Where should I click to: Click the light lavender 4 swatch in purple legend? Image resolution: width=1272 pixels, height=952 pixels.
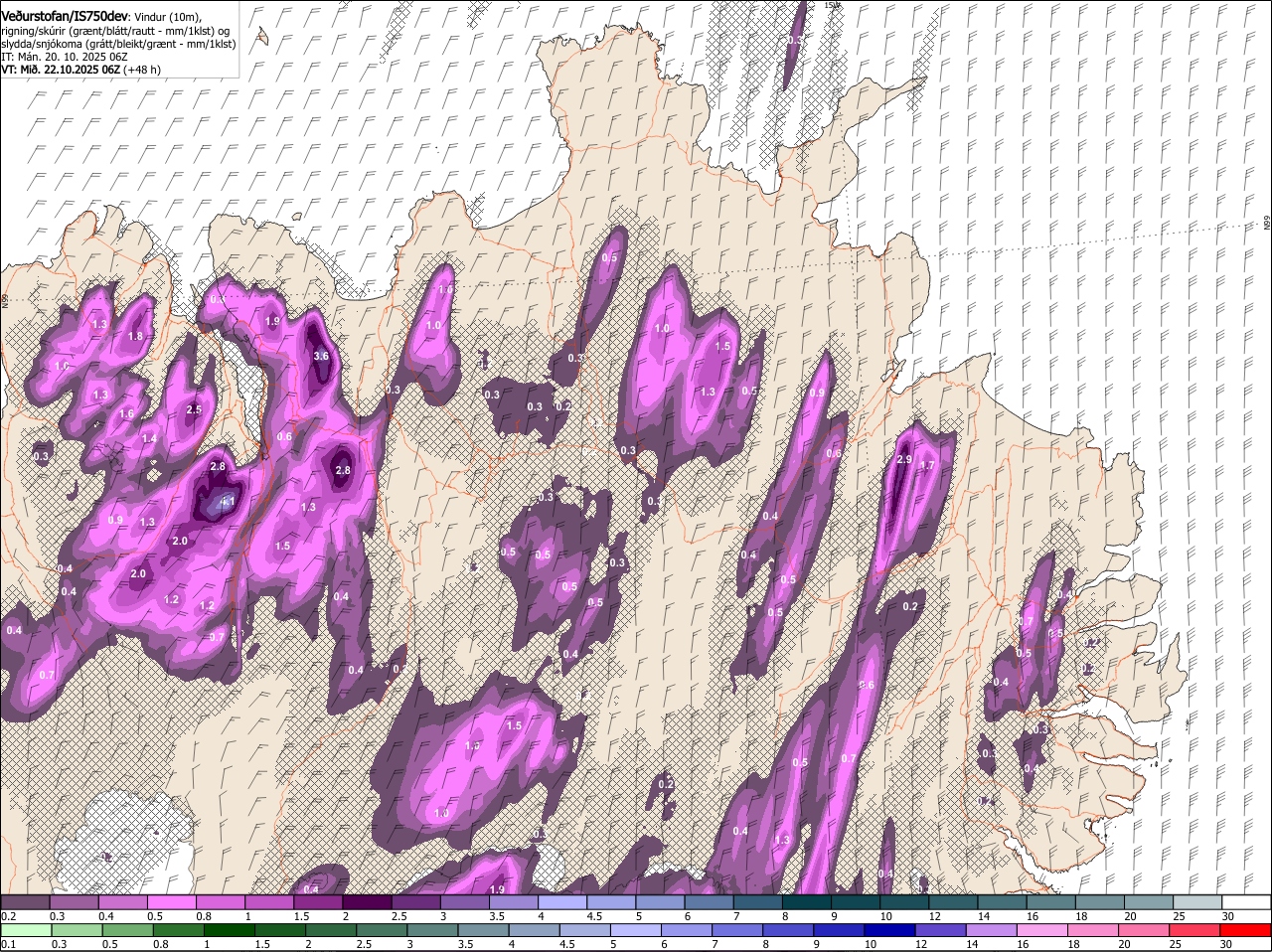pos(562,902)
